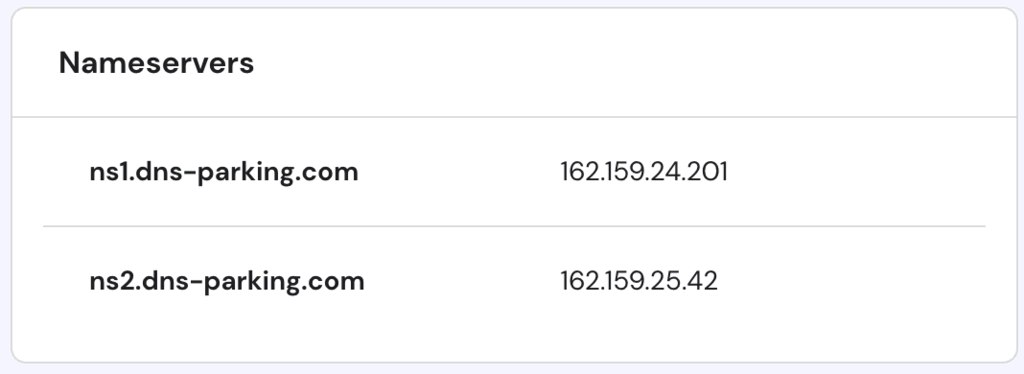Pick the ns2 nameserver's IP value

639,281
